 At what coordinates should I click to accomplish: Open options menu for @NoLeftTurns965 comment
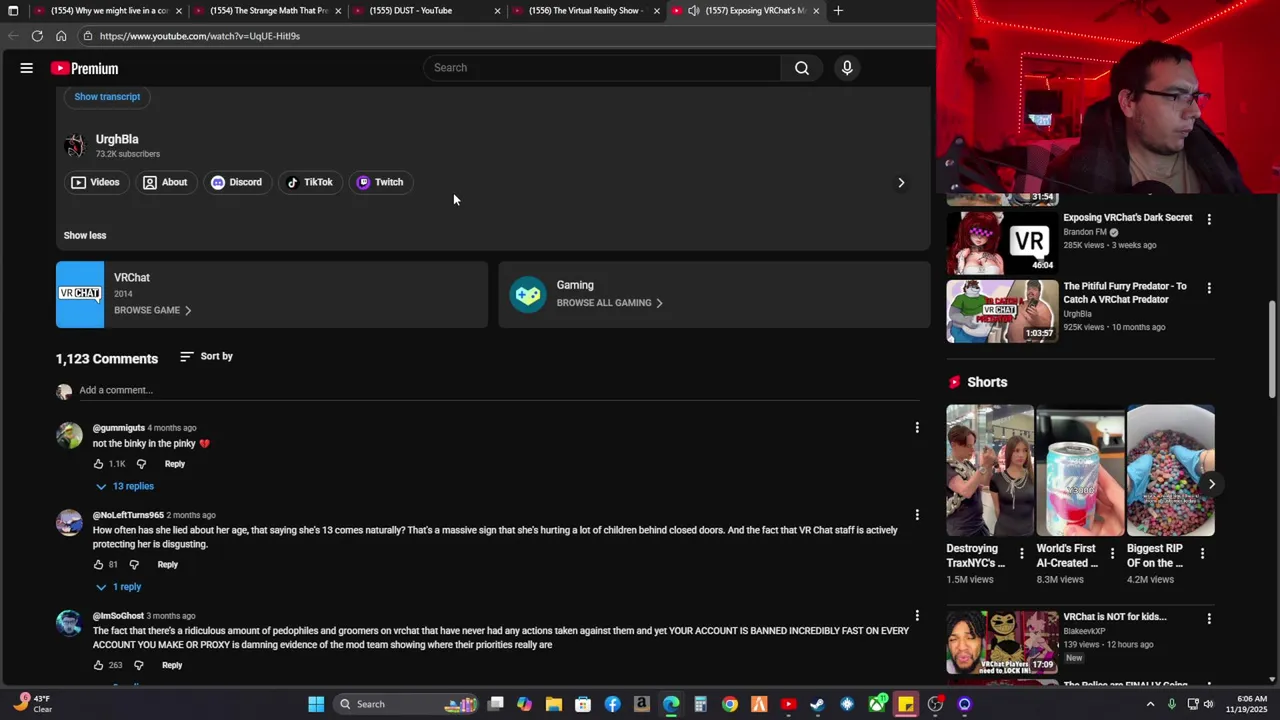tap(917, 515)
